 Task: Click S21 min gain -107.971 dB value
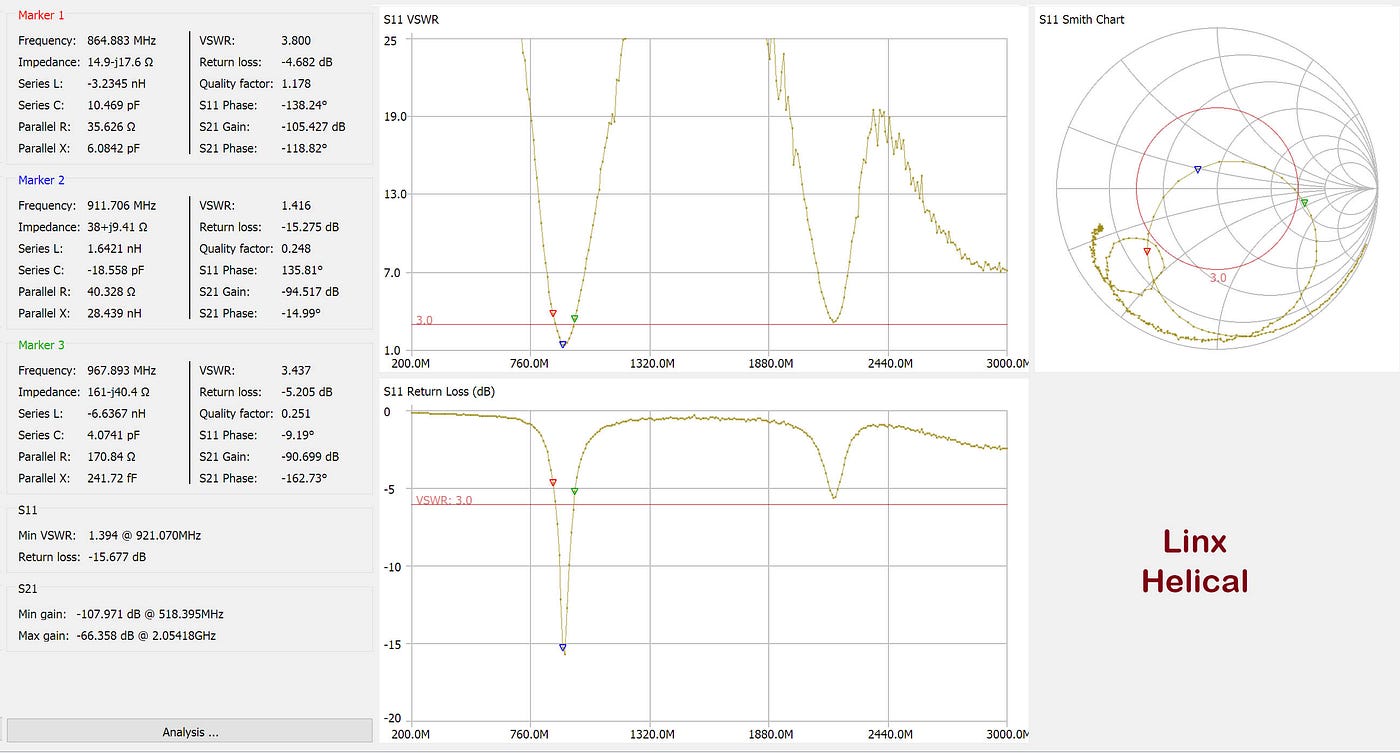click(x=152, y=614)
